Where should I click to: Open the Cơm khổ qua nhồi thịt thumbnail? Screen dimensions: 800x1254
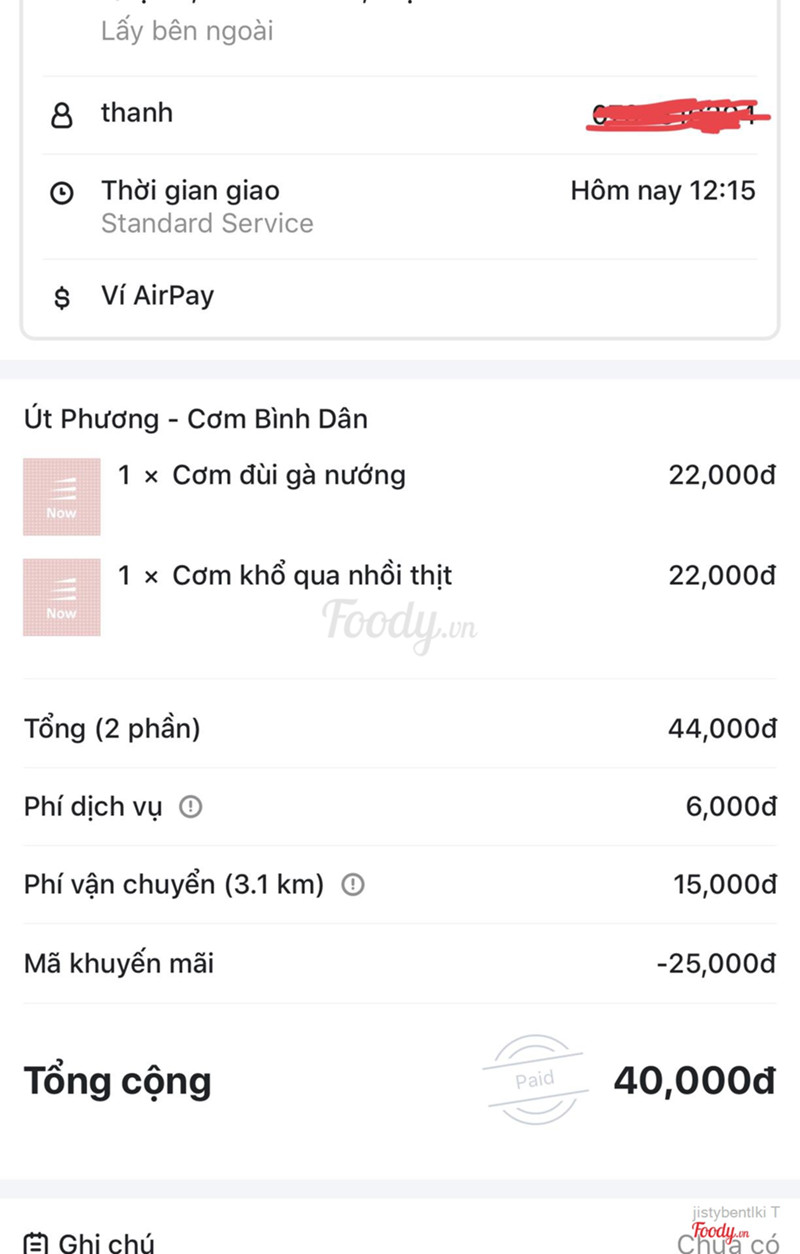coord(62,597)
